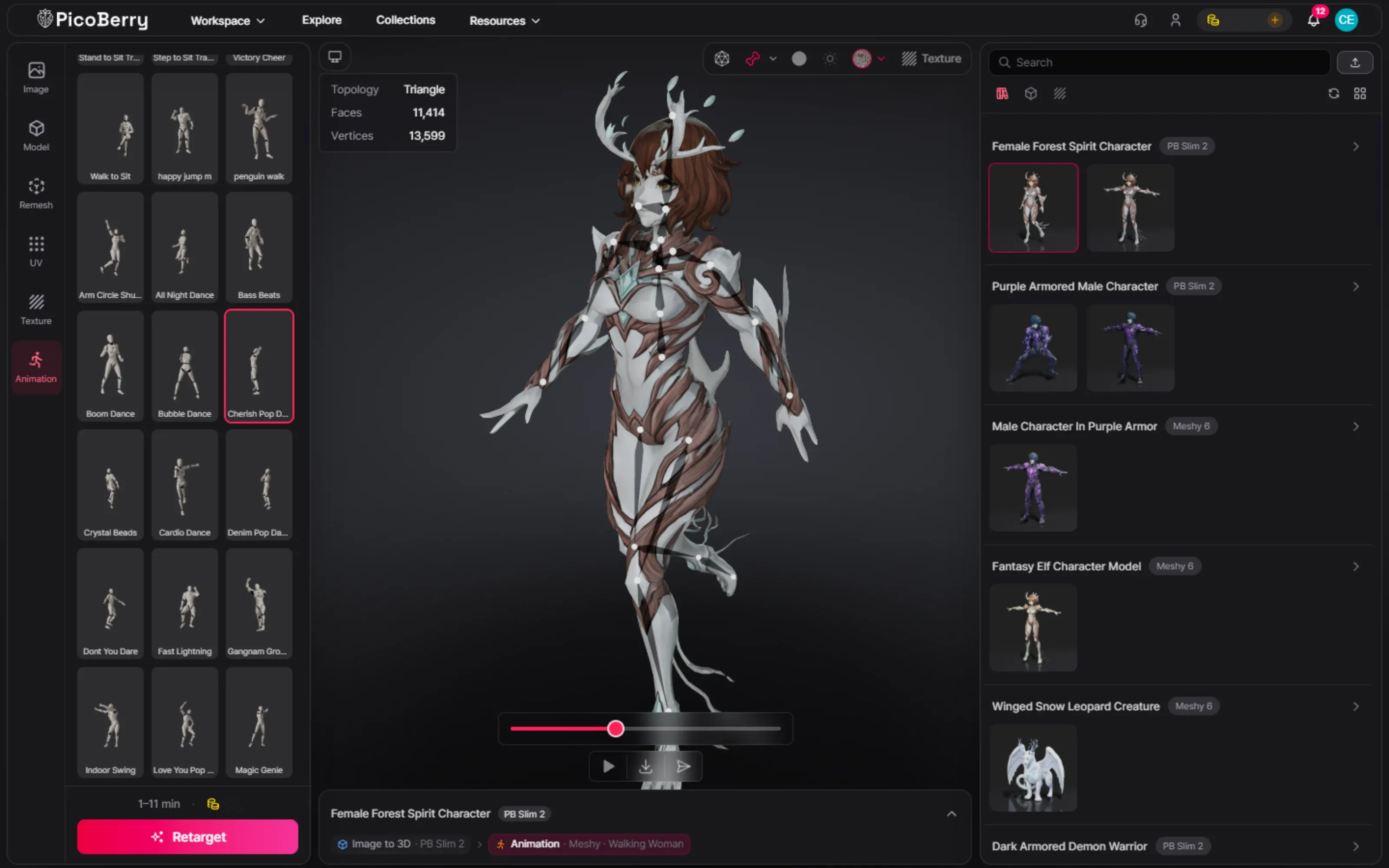
Task: Select the Remesh tool
Action: tap(36, 194)
